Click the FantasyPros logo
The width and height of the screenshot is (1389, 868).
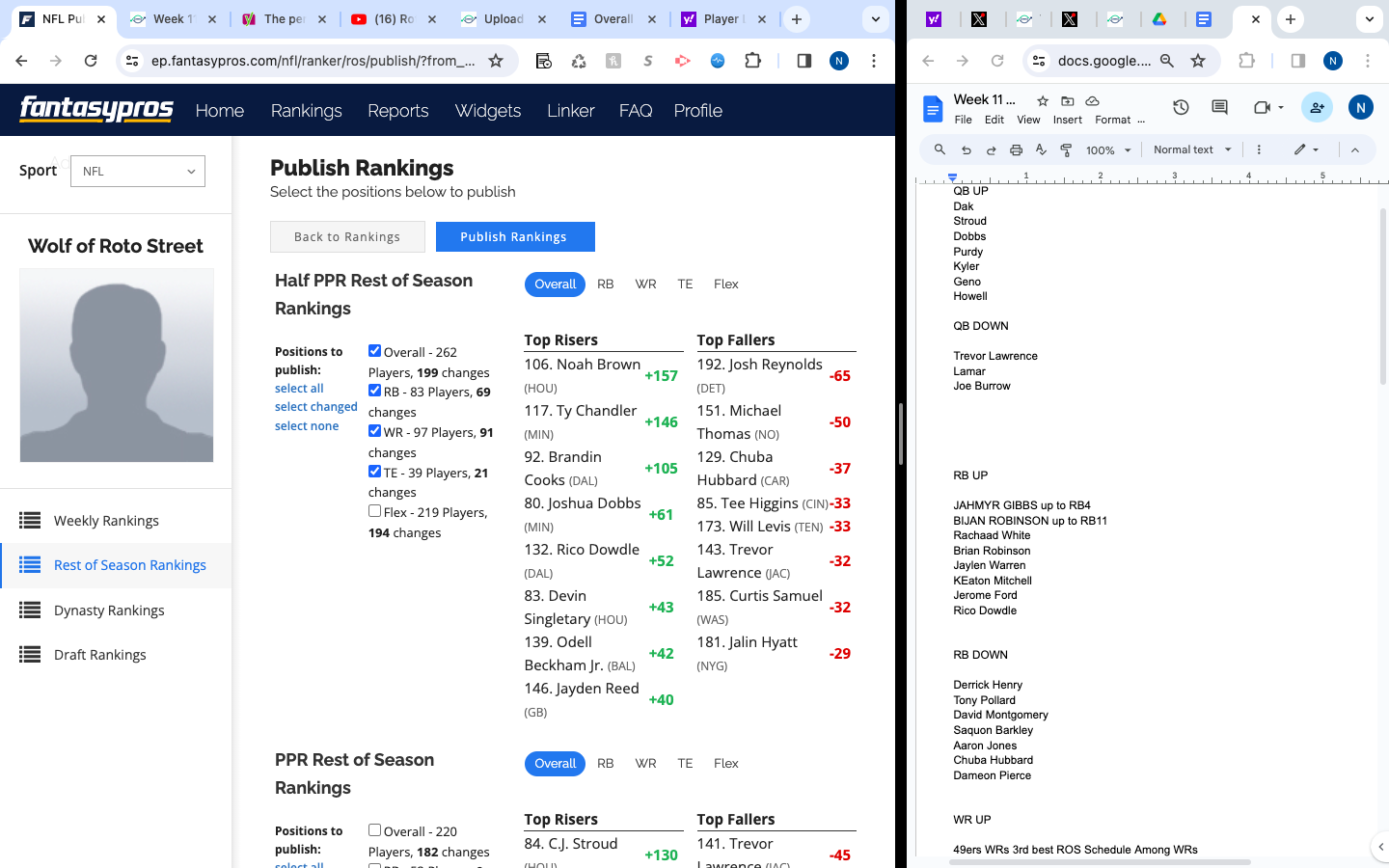coord(96,109)
